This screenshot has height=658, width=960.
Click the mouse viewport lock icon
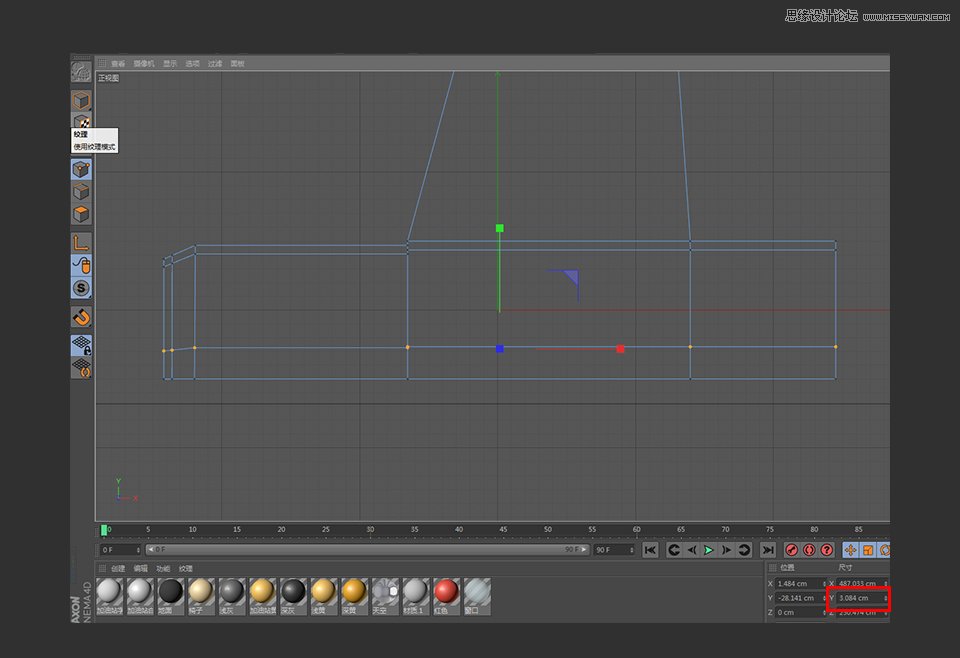click(81, 264)
